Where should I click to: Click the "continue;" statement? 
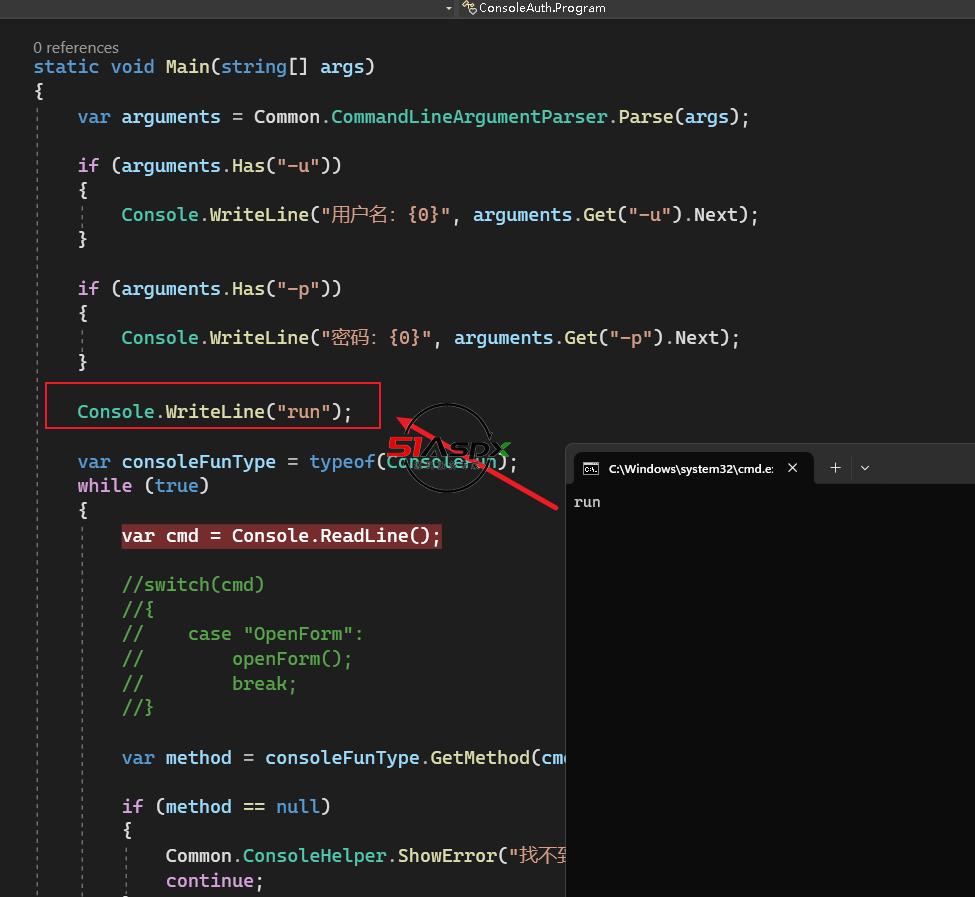(x=215, y=881)
